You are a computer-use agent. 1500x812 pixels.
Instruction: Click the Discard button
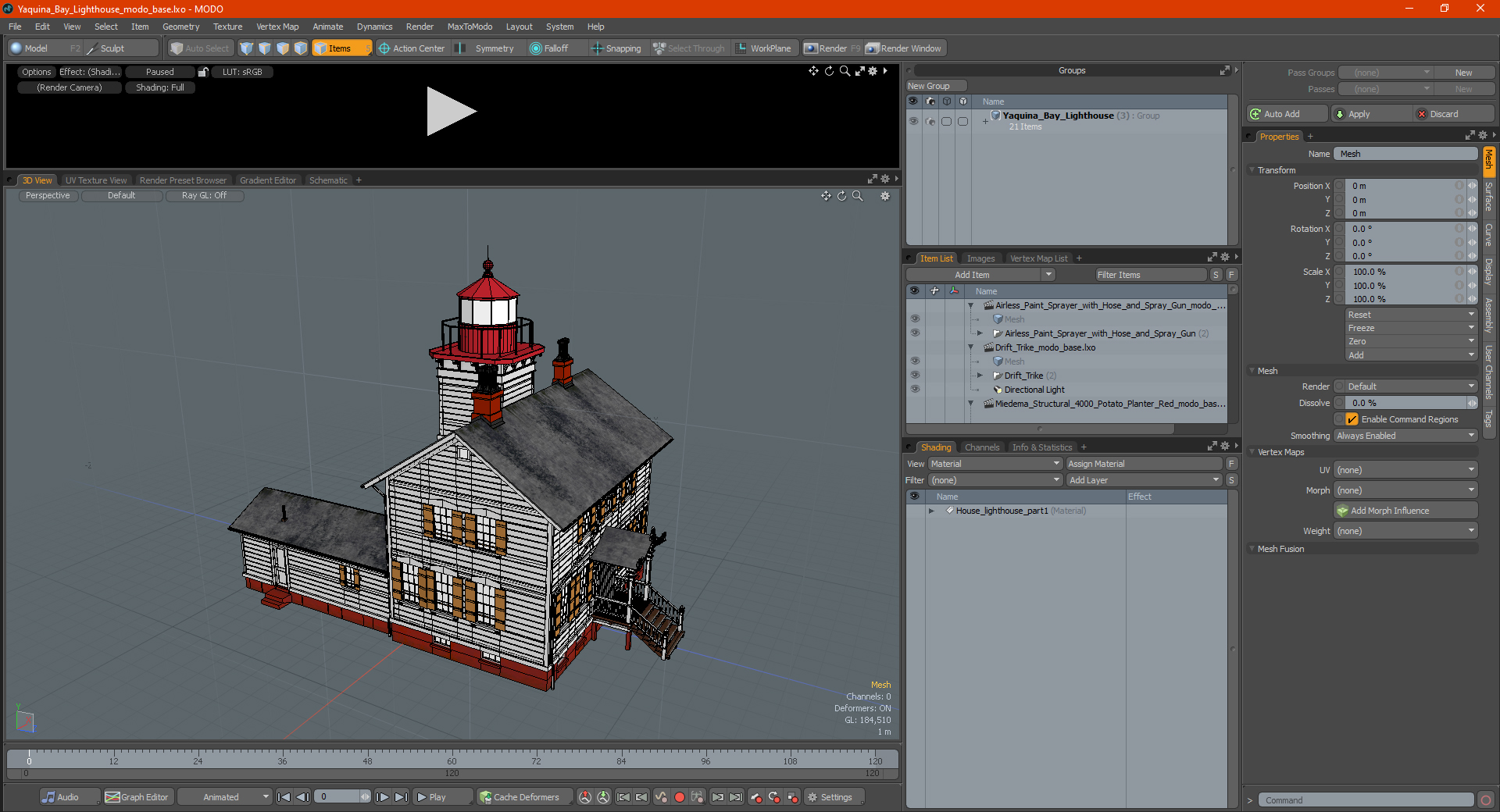[1454, 114]
